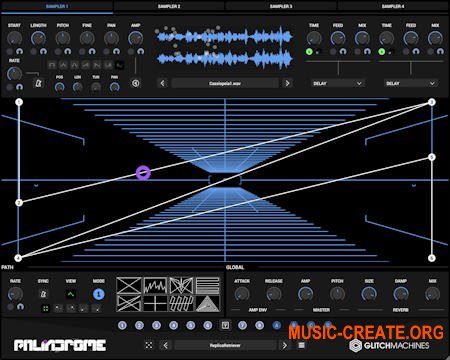This screenshot has height=360, width=450.
Task: Toggle the round modulation dot under START knob
Action: click(10, 51)
